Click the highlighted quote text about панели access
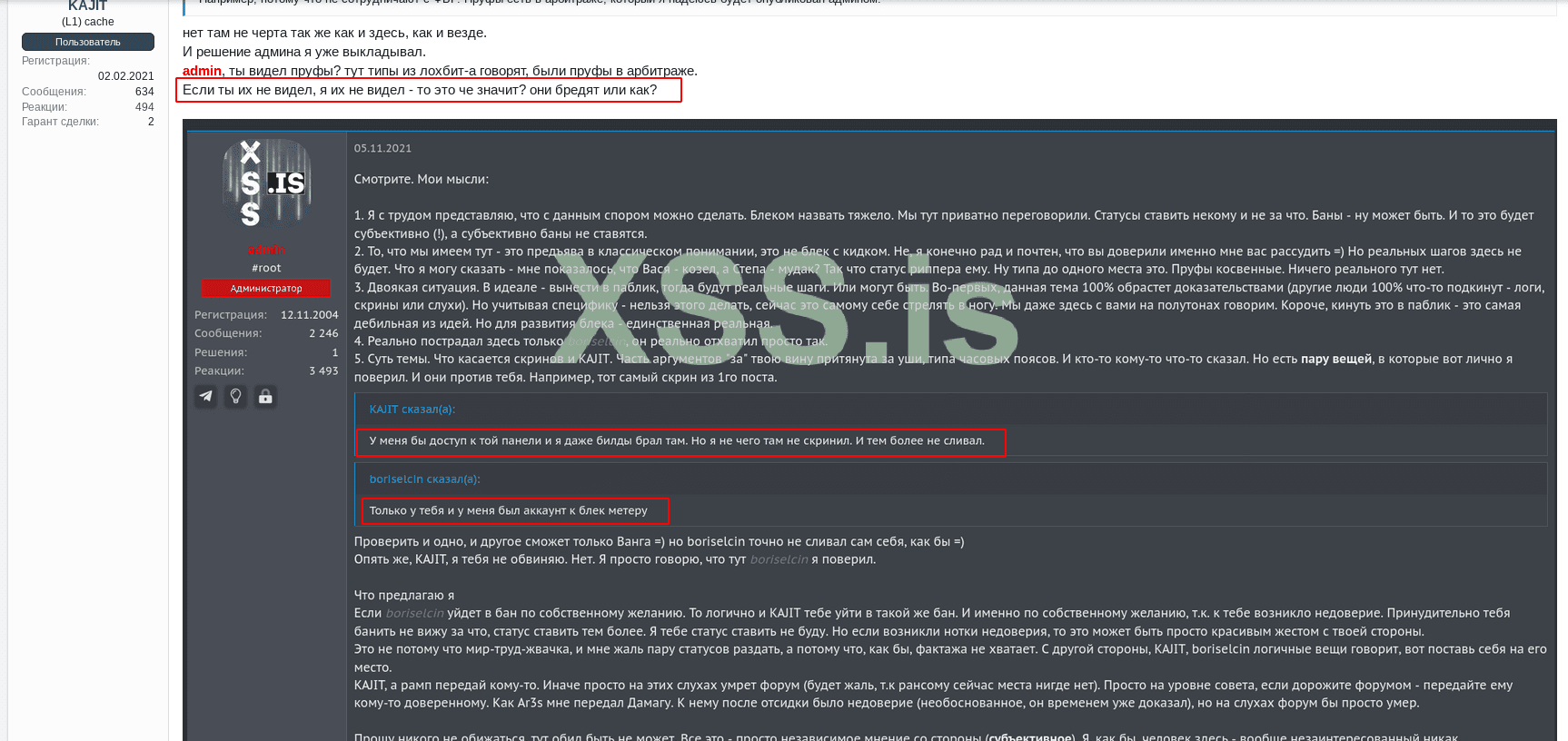This screenshot has height=741, width=1568. (677, 440)
